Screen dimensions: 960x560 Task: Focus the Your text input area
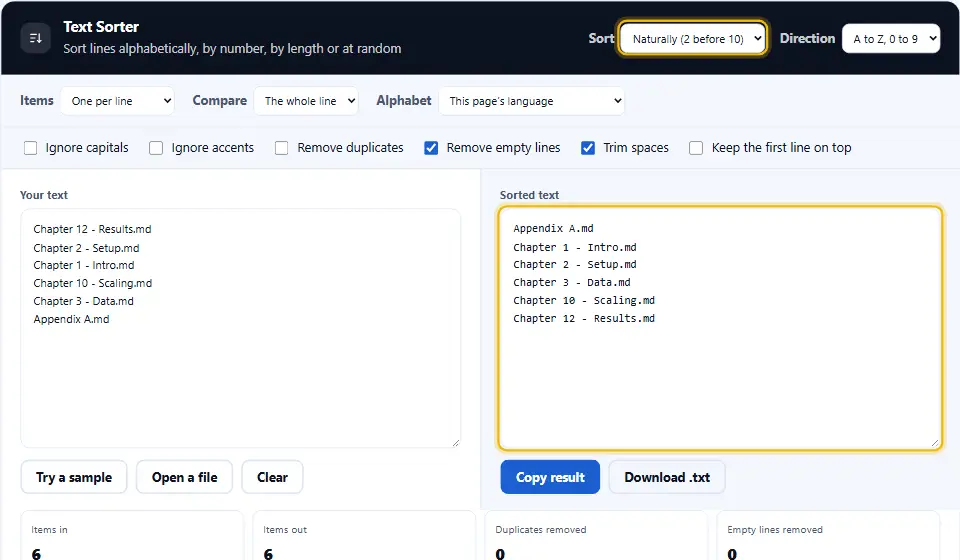241,328
